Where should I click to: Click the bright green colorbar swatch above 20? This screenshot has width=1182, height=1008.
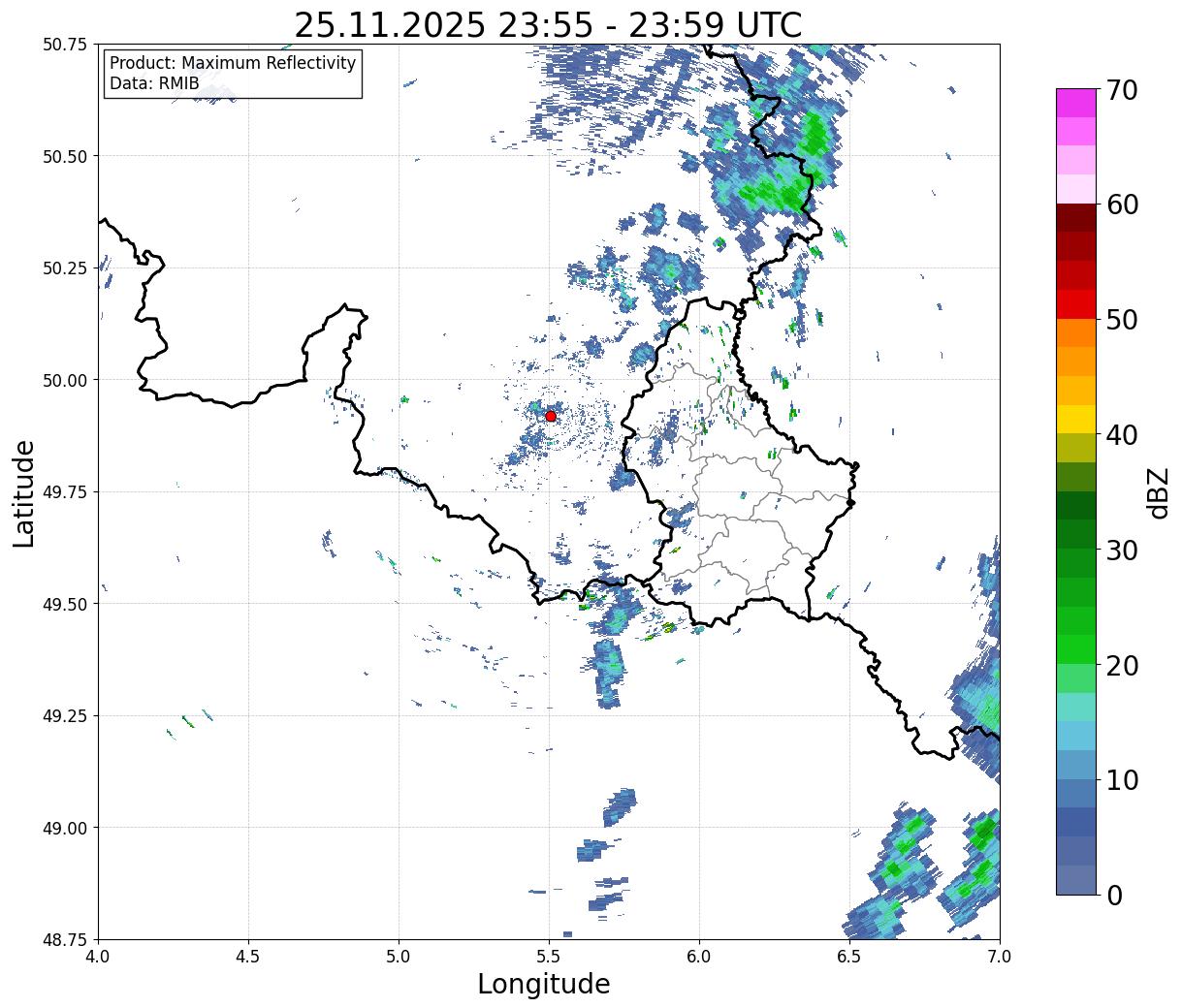click(x=1076, y=649)
